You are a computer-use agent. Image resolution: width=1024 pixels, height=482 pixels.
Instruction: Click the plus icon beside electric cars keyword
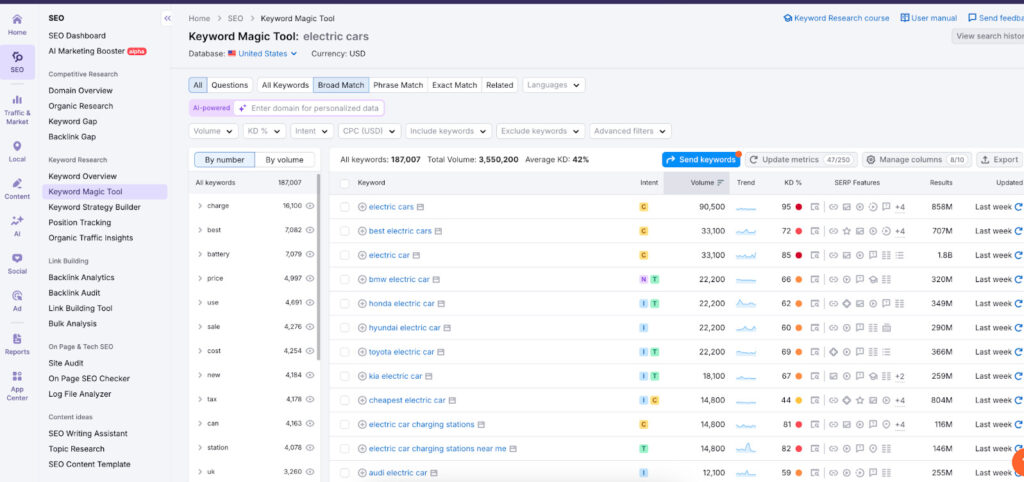362,207
